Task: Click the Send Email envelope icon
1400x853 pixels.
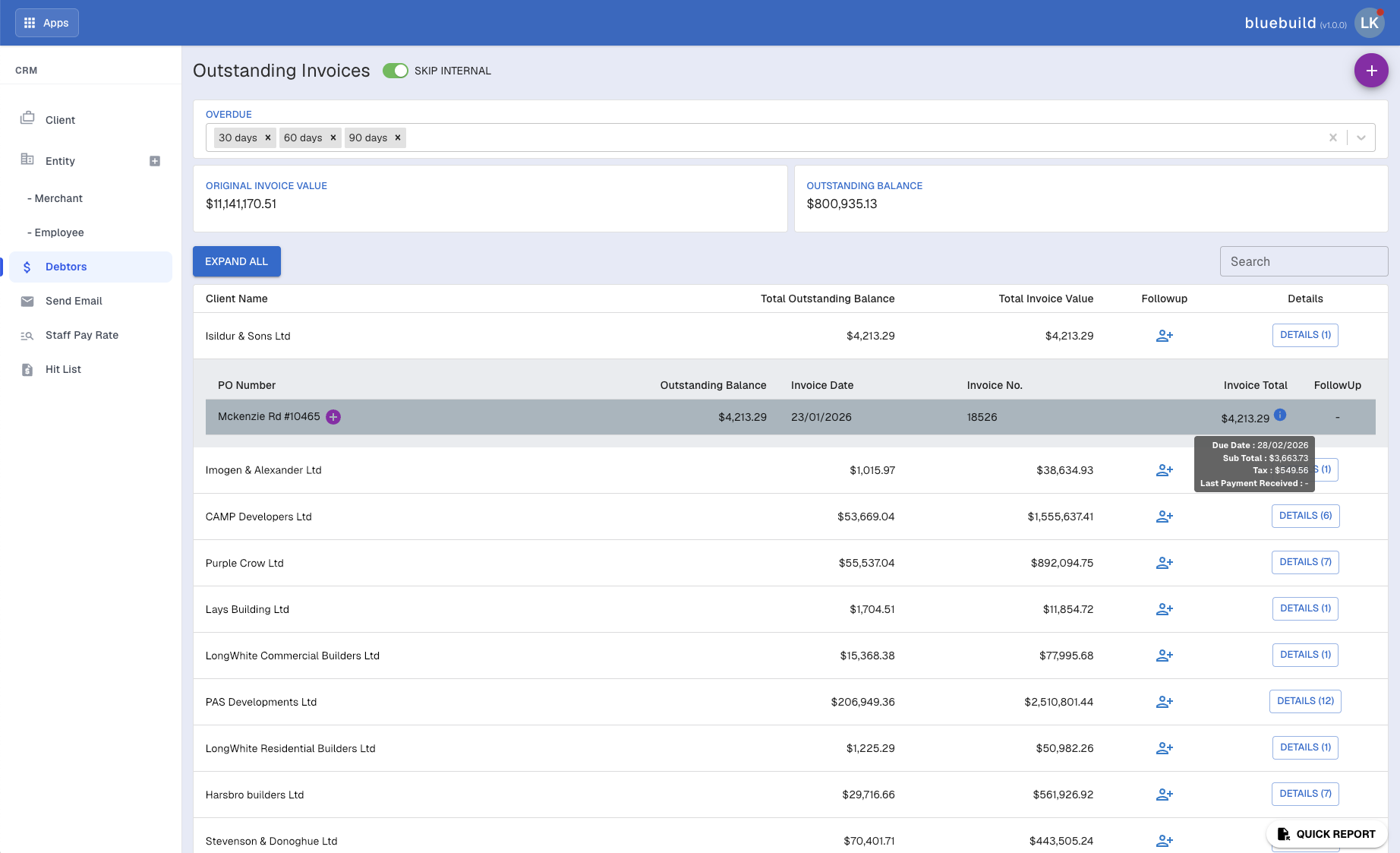Action: coord(27,301)
